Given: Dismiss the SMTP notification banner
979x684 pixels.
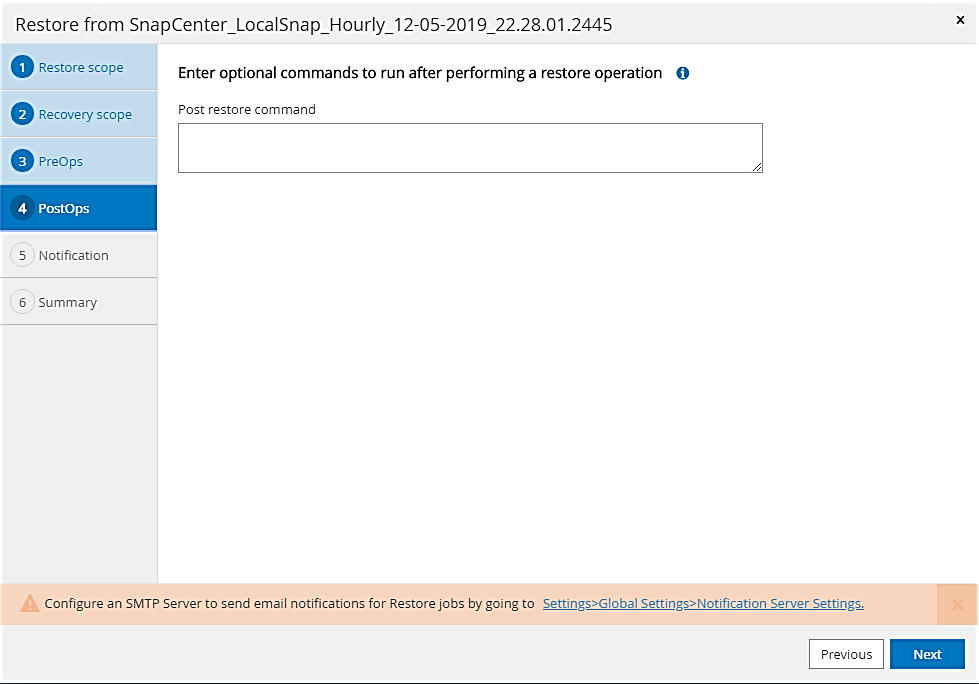Looking at the screenshot, I should click(x=957, y=604).
